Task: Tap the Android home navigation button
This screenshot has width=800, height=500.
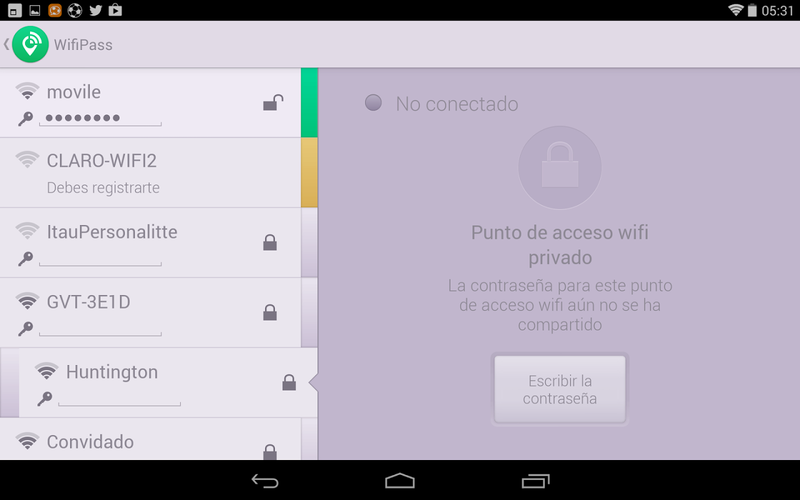Action: tap(400, 481)
